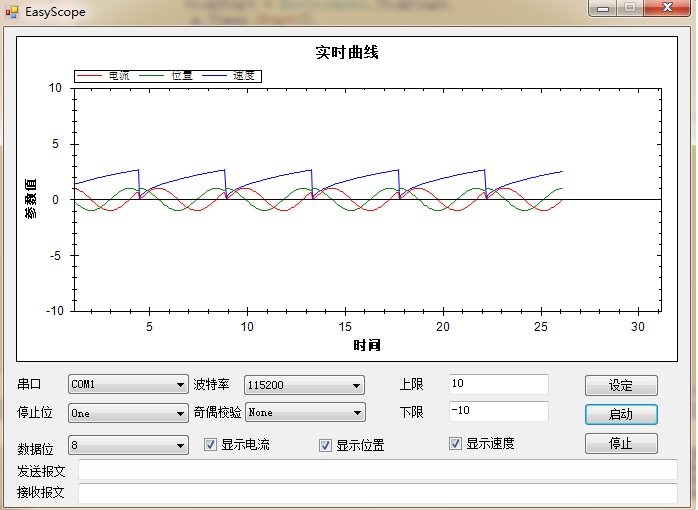Open the 停止位 dropdown showing One
The image size is (698, 510).
click(128, 412)
